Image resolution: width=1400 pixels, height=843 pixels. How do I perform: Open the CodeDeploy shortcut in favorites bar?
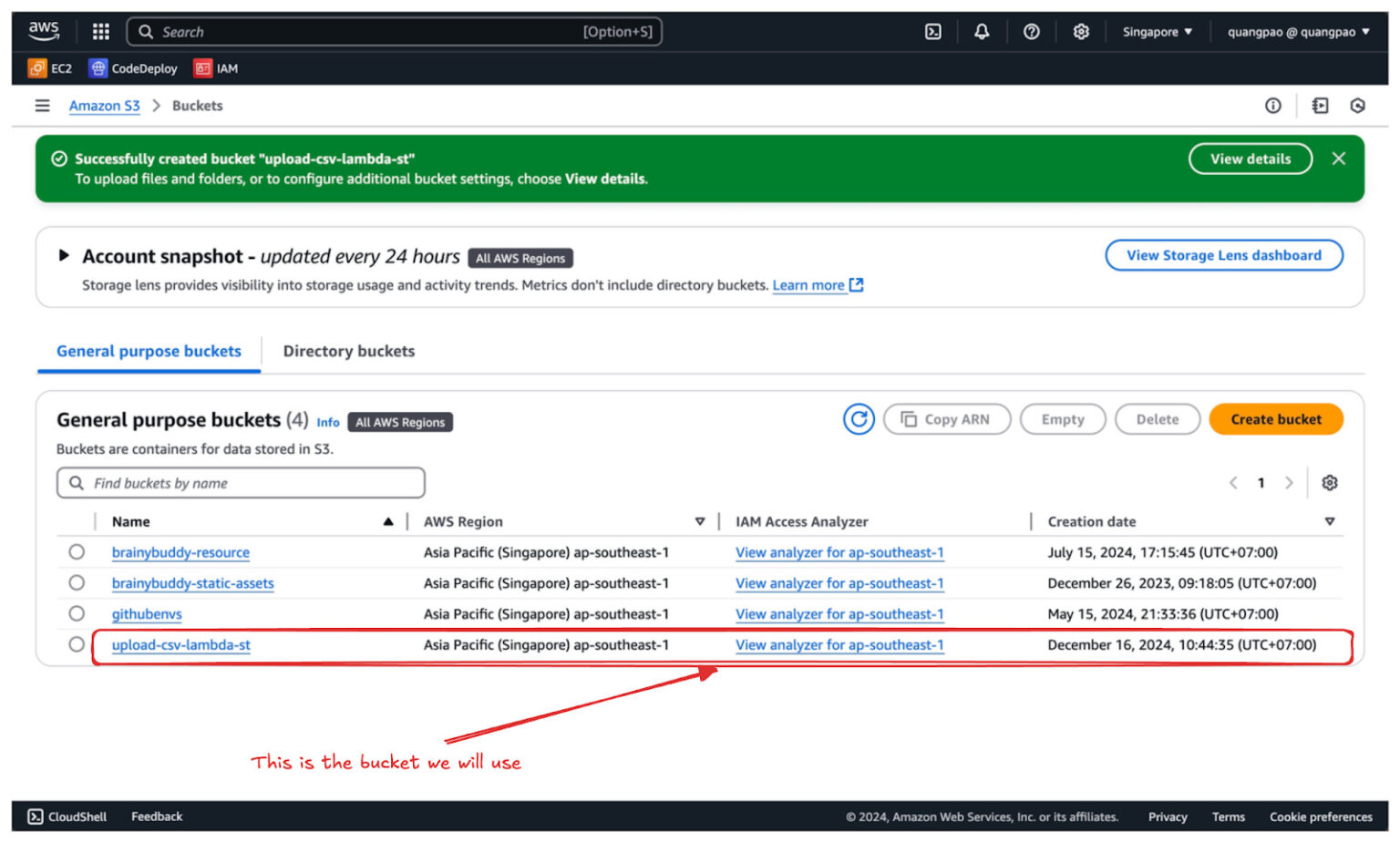click(133, 68)
